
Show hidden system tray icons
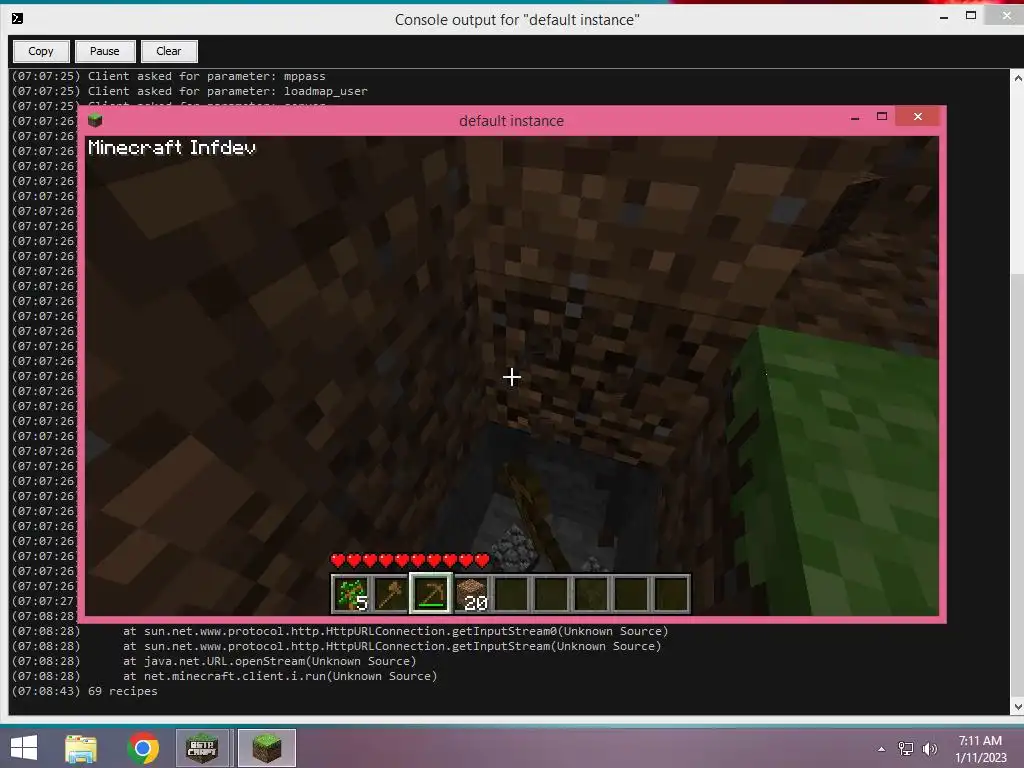(x=882, y=749)
